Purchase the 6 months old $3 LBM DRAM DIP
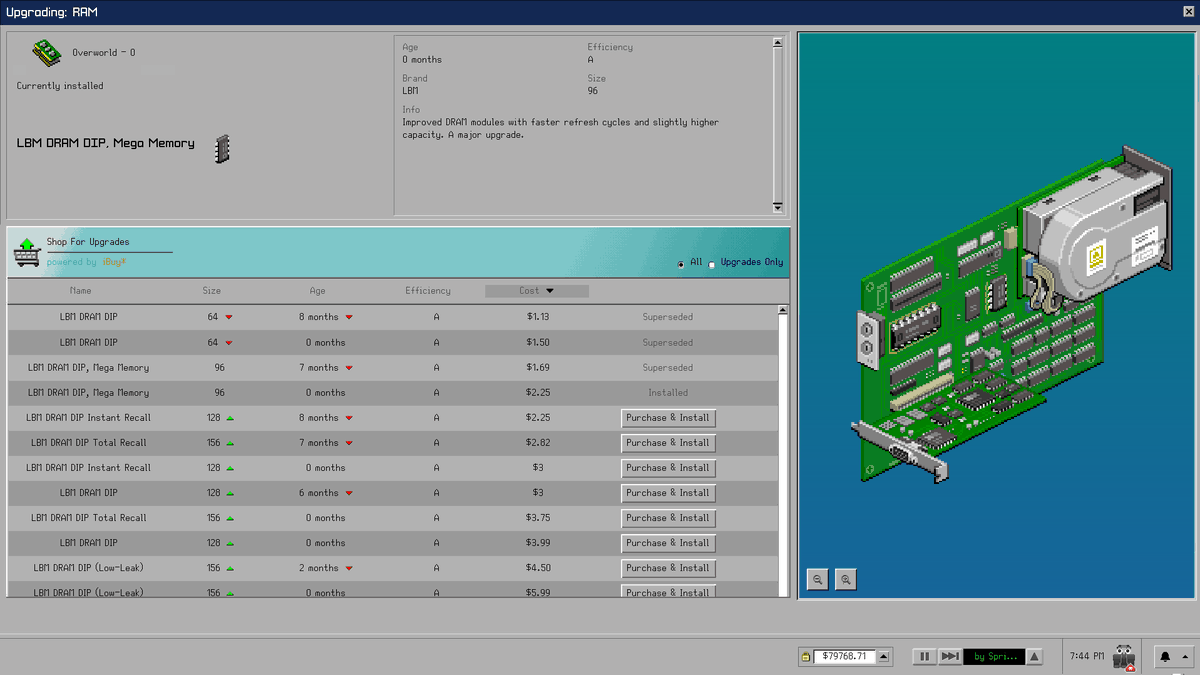The height and width of the screenshot is (675, 1200). 668,493
